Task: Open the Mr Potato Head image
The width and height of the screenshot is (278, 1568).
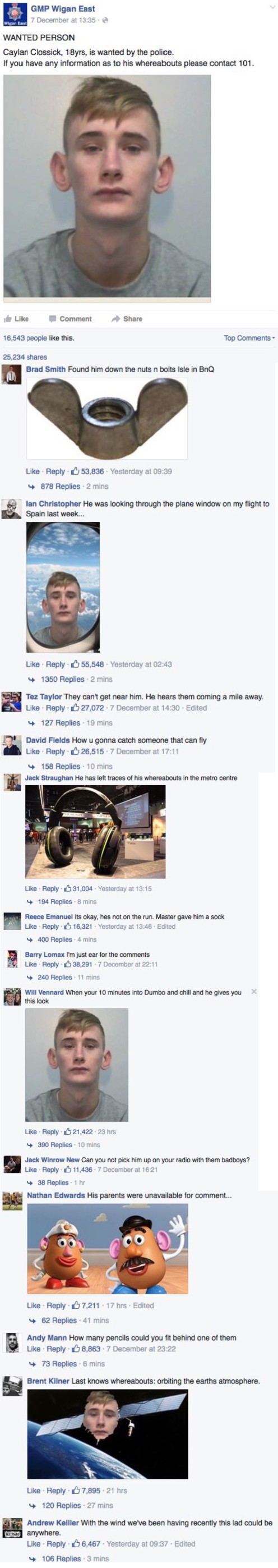Action: (x=108, y=1249)
